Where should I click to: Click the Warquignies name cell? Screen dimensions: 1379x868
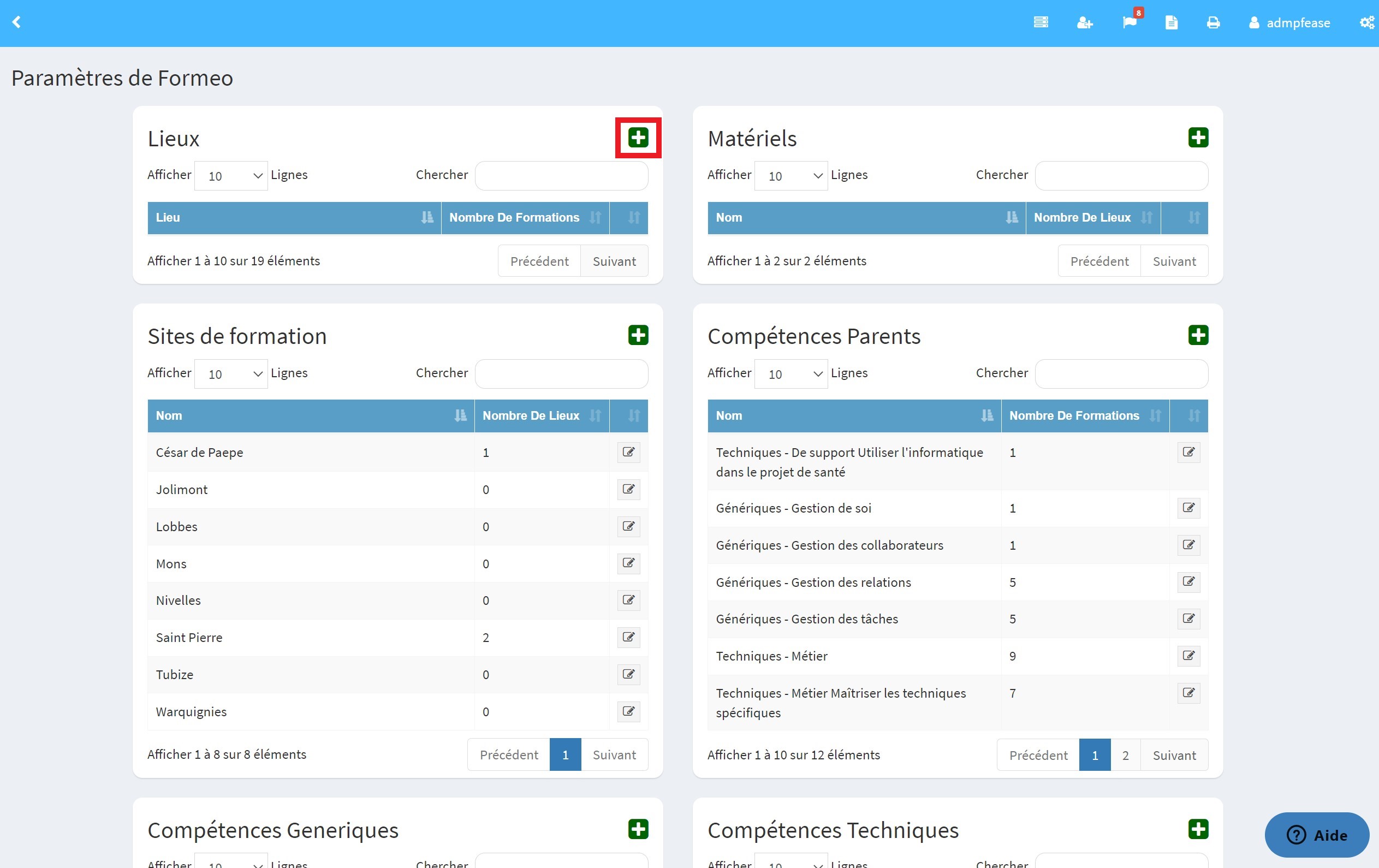(x=311, y=711)
